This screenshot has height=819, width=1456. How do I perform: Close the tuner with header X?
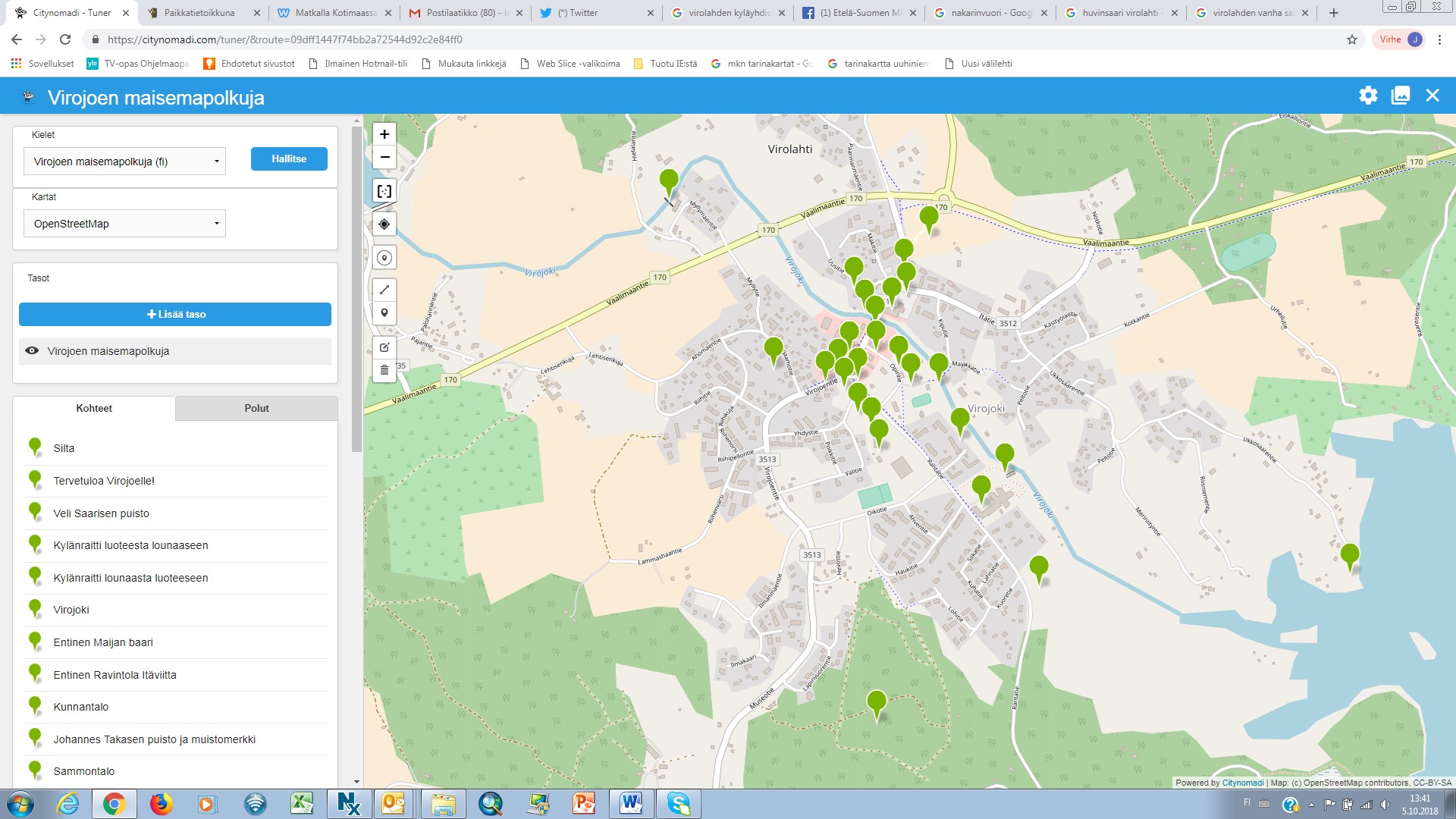pyautogui.click(x=1432, y=96)
